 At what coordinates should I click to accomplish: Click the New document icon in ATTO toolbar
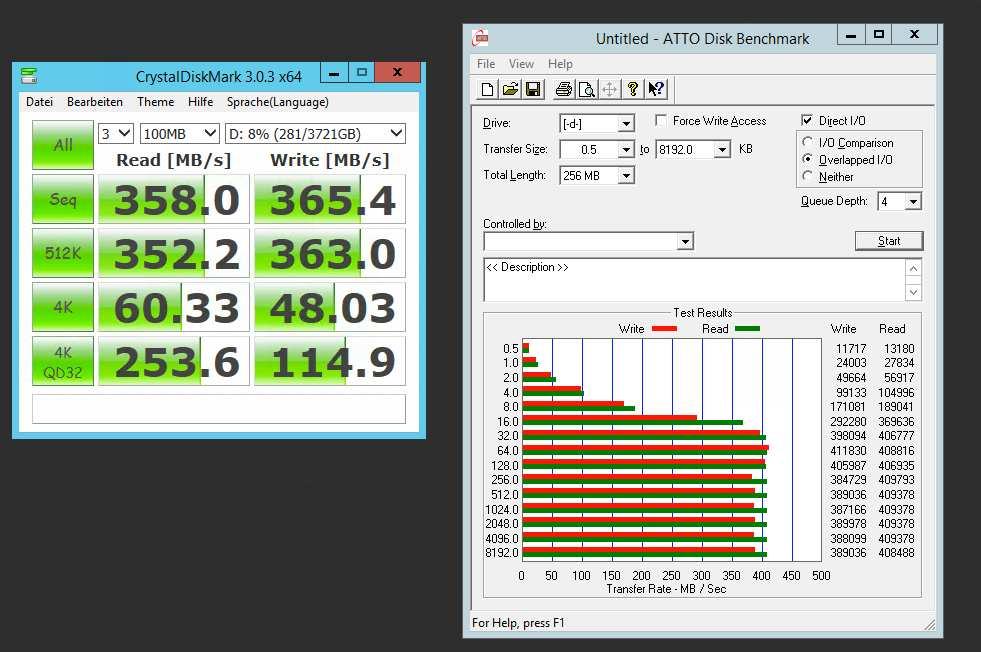point(487,89)
